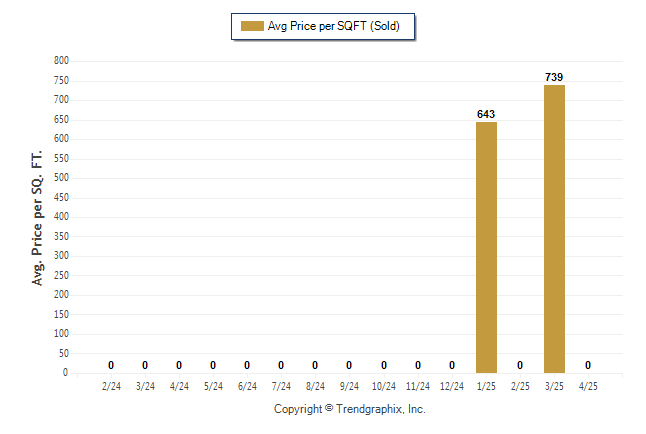Click the Avg Price per SQFT (Sold) legend label
646x434 pixels.
334,26
